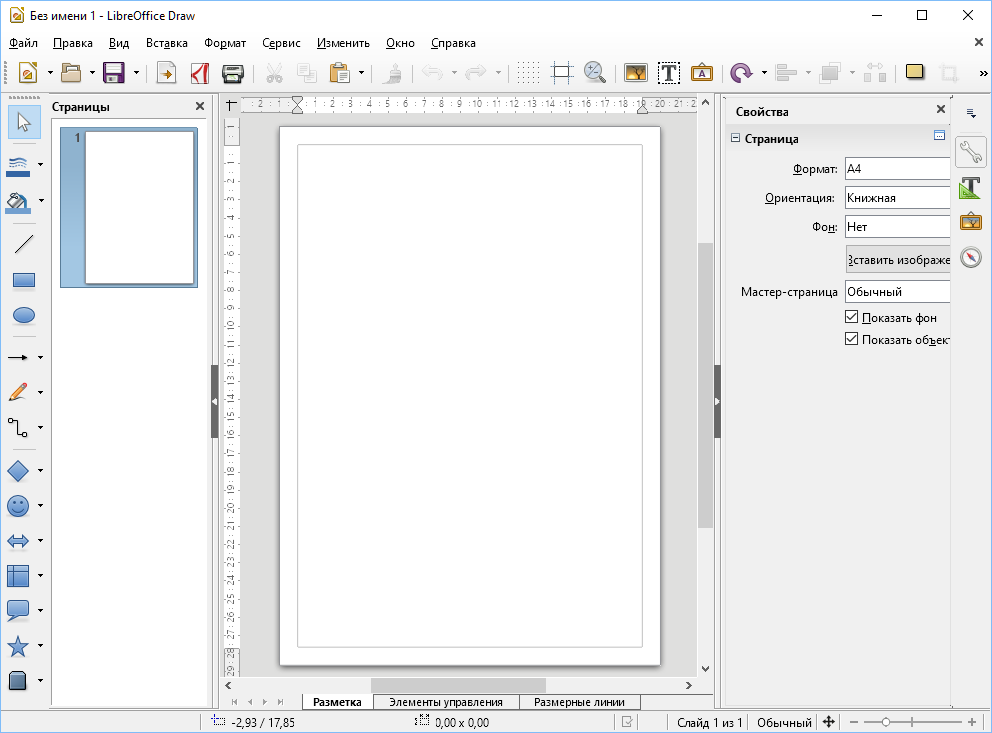The image size is (992, 733).
Task: Close the Страницы panel
Action: click(200, 106)
